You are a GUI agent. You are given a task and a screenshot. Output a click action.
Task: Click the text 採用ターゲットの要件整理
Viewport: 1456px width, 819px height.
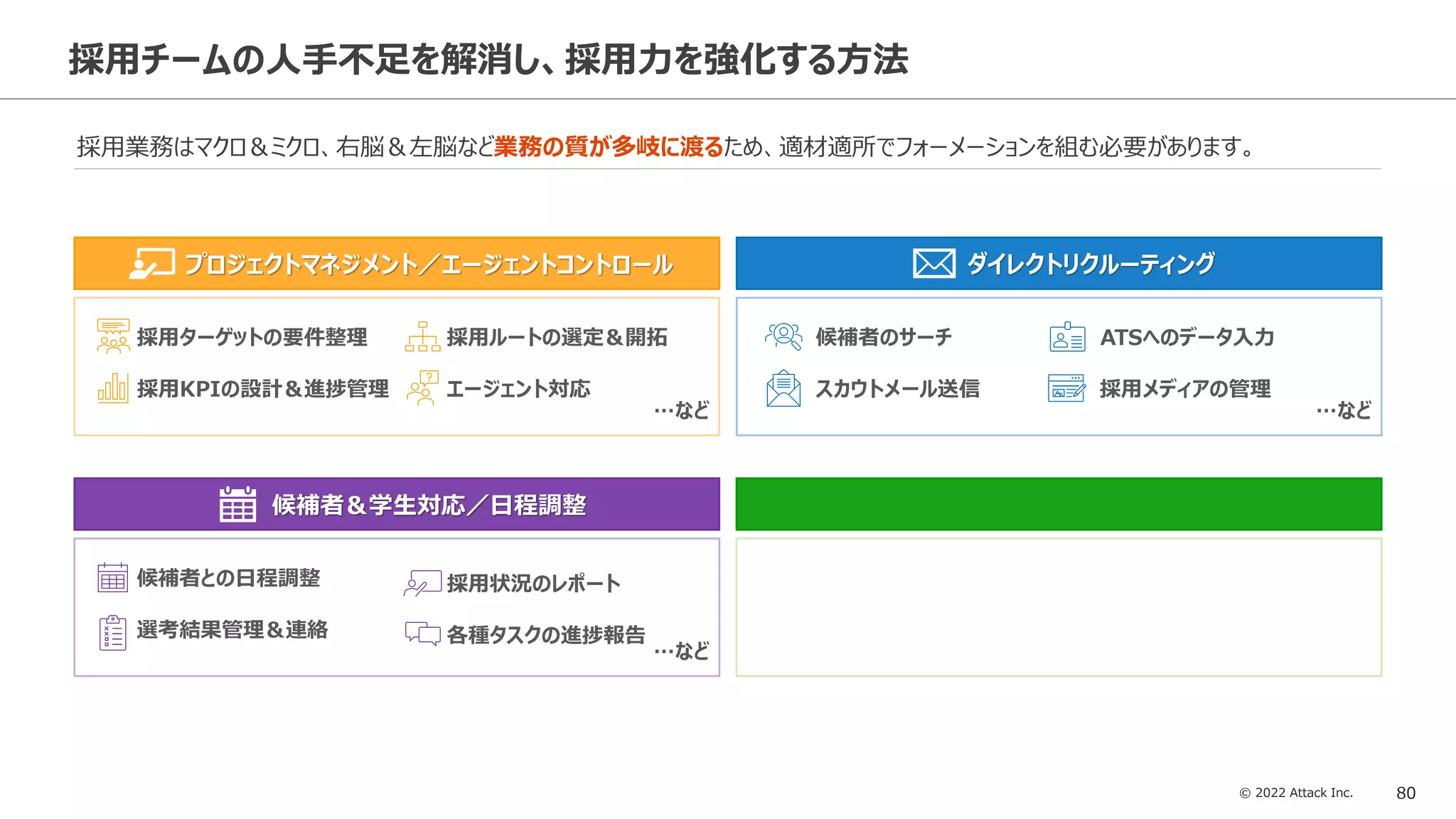click(252, 337)
